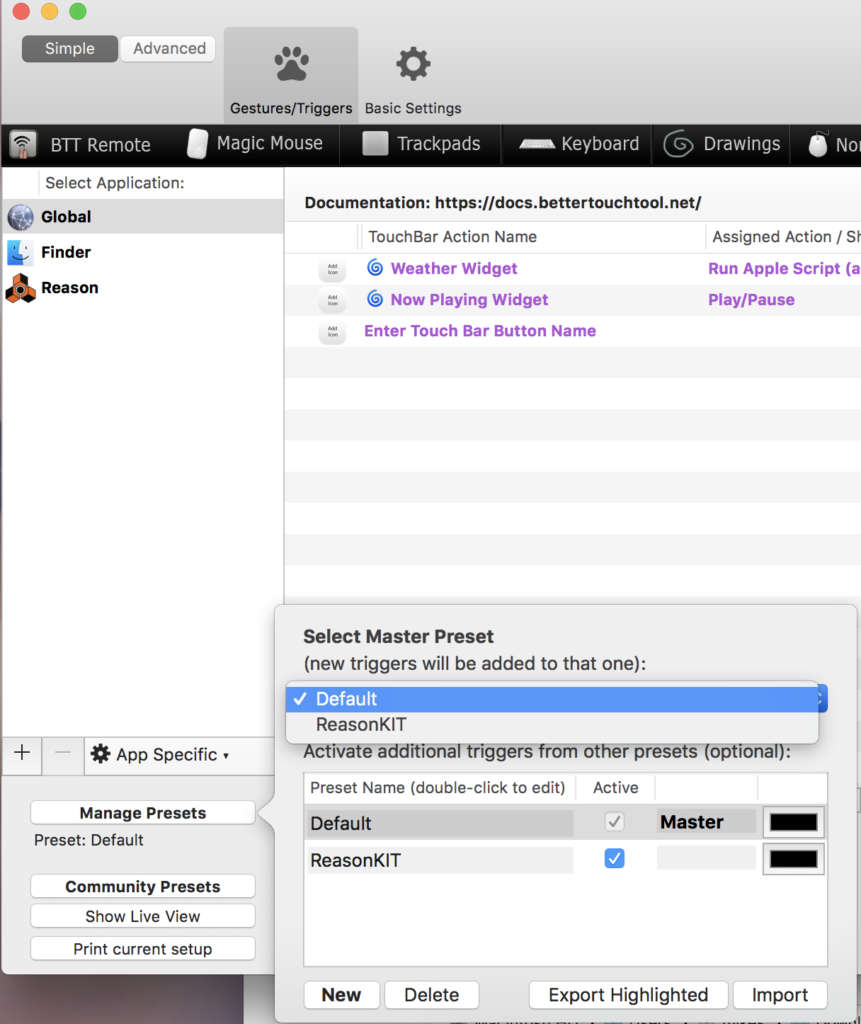Remove application with minus button

tap(63, 754)
